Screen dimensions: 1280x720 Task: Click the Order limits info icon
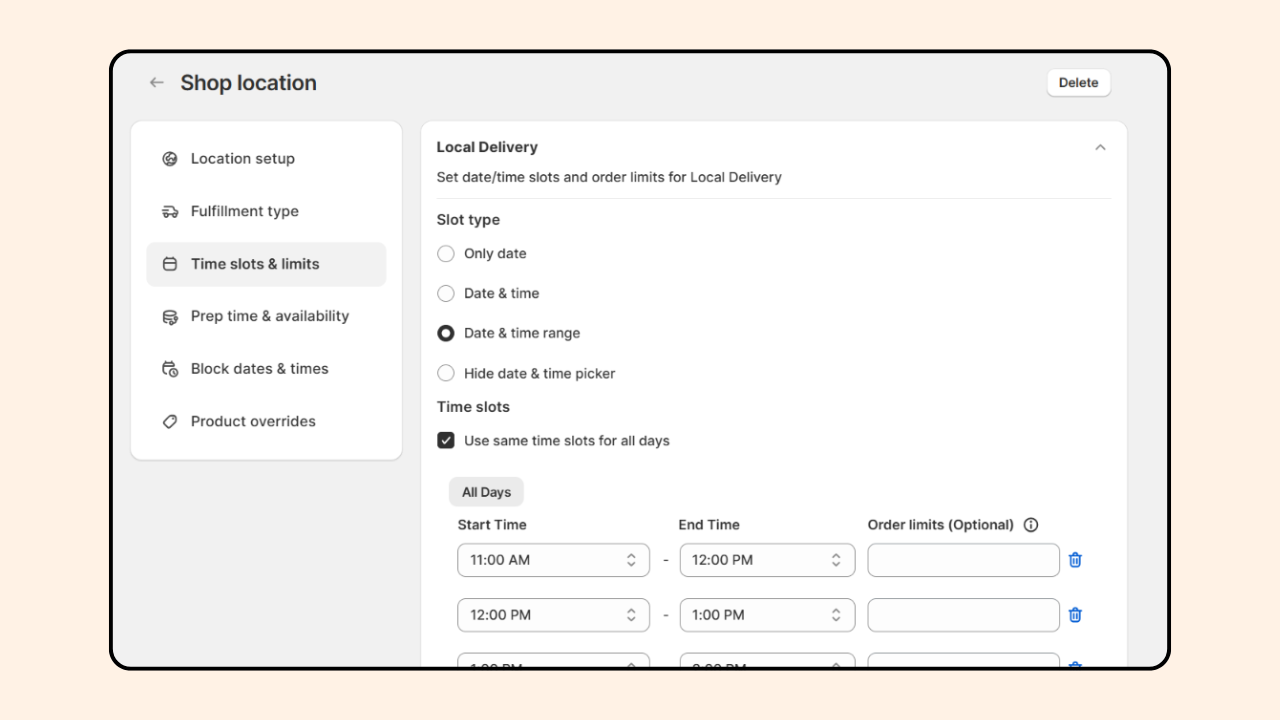coord(1031,525)
